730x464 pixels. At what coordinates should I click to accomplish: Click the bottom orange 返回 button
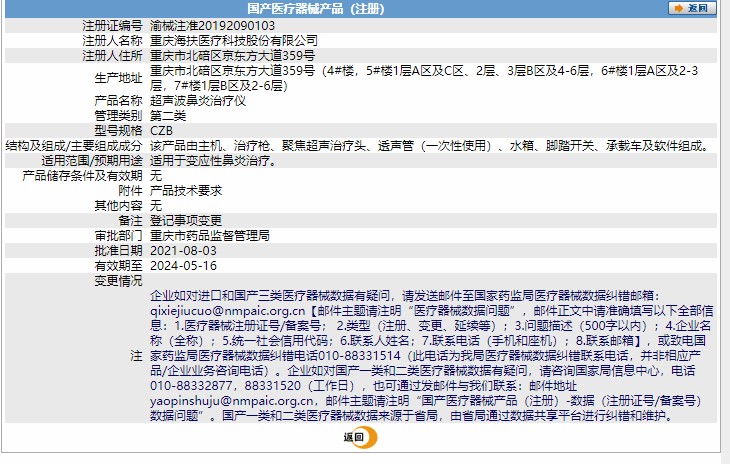360,437
